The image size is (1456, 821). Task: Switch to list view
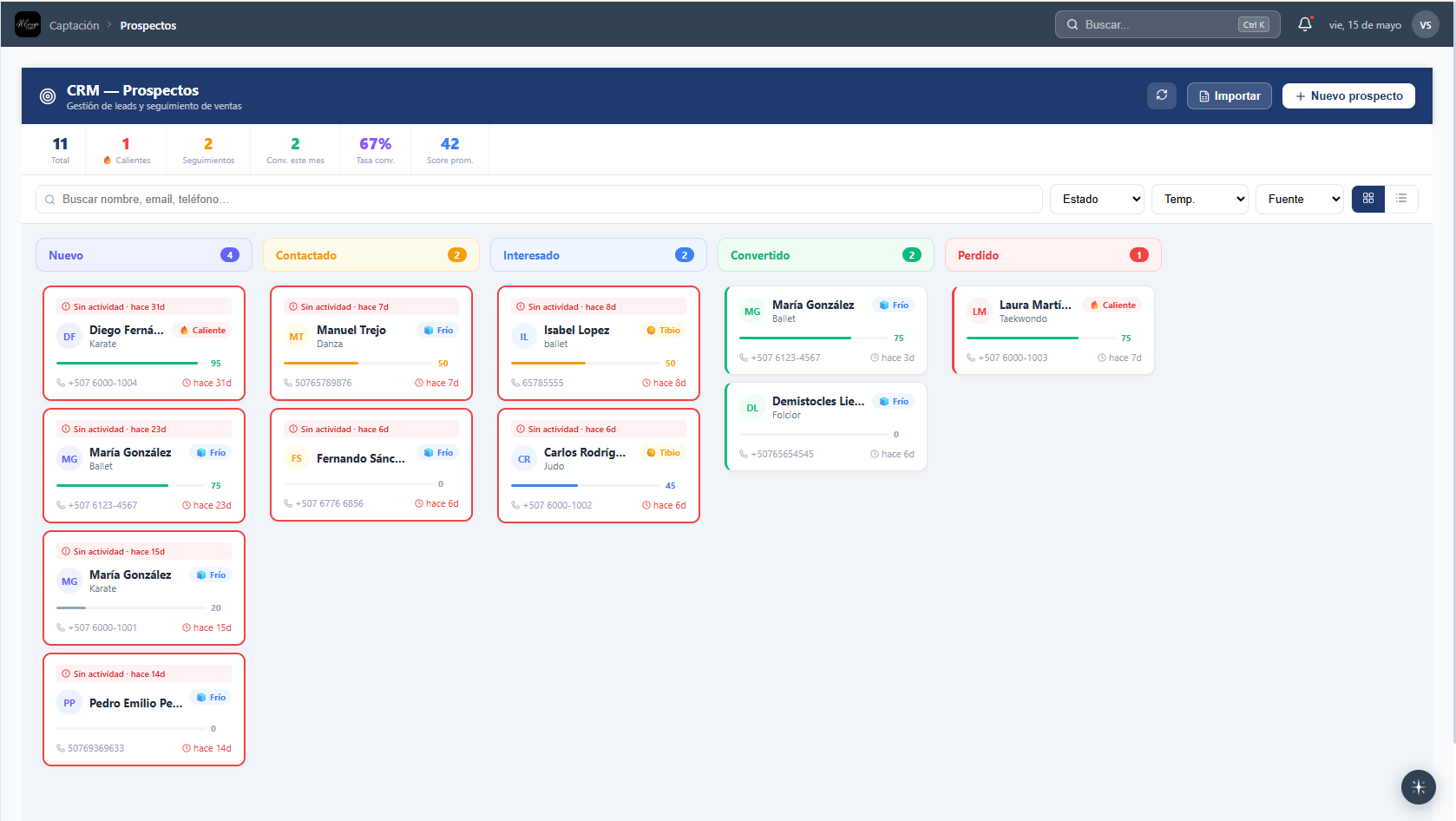click(x=1401, y=199)
